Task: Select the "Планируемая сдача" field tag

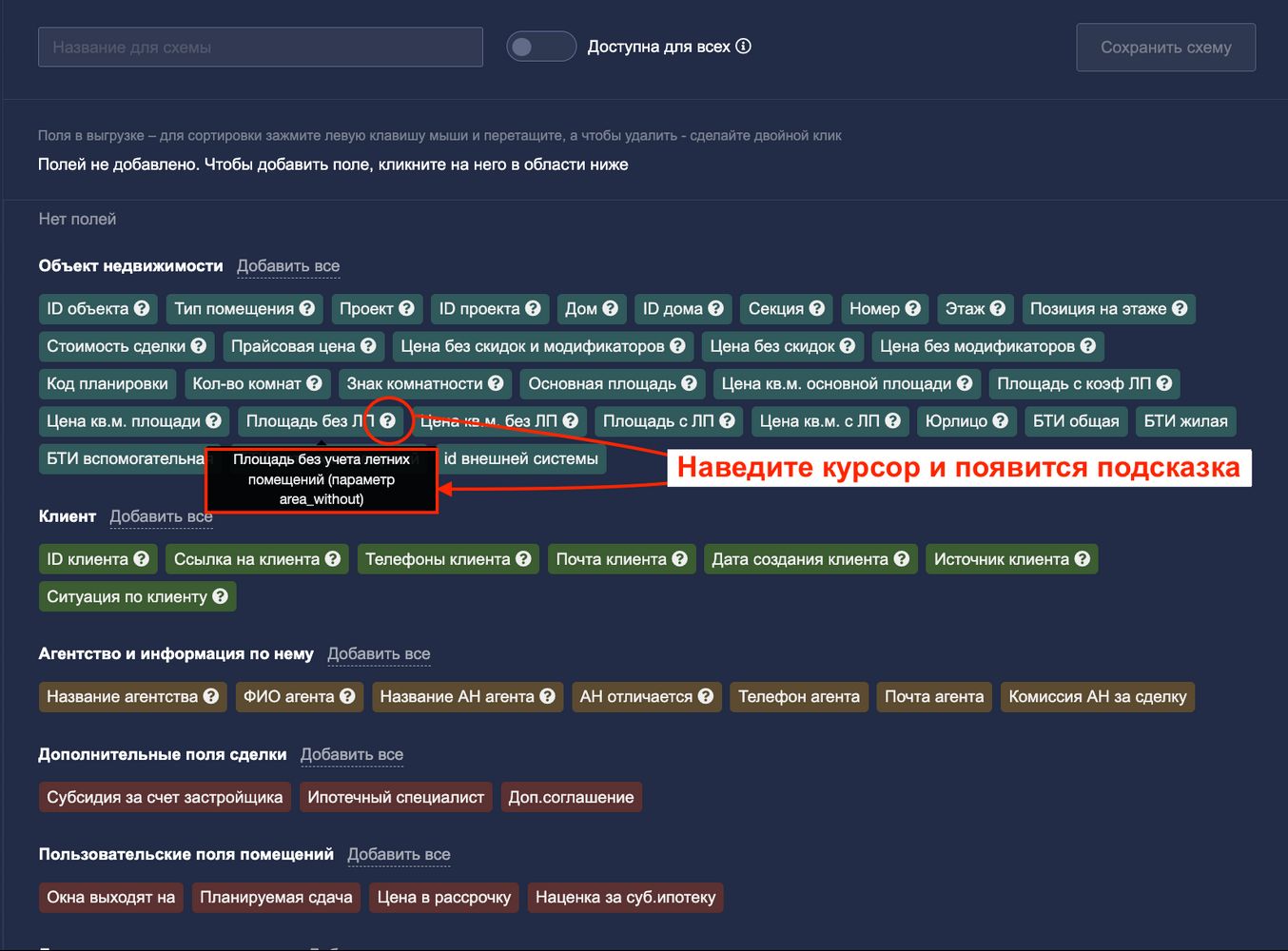Action: tap(277, 897)
